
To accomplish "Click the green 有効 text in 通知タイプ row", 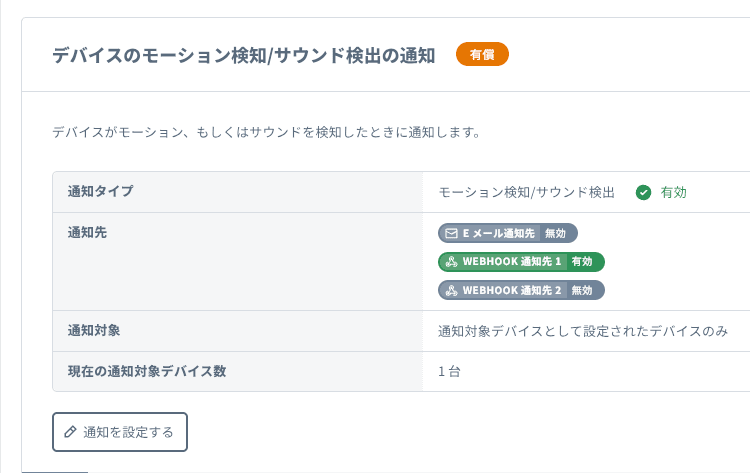I will (673, 192).
